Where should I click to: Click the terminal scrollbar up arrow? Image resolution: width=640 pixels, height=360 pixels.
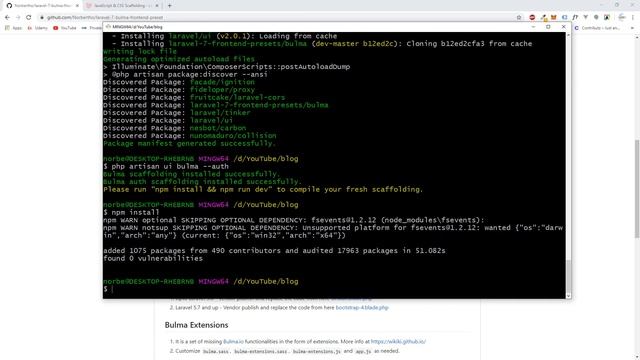[x=568, y=36]
